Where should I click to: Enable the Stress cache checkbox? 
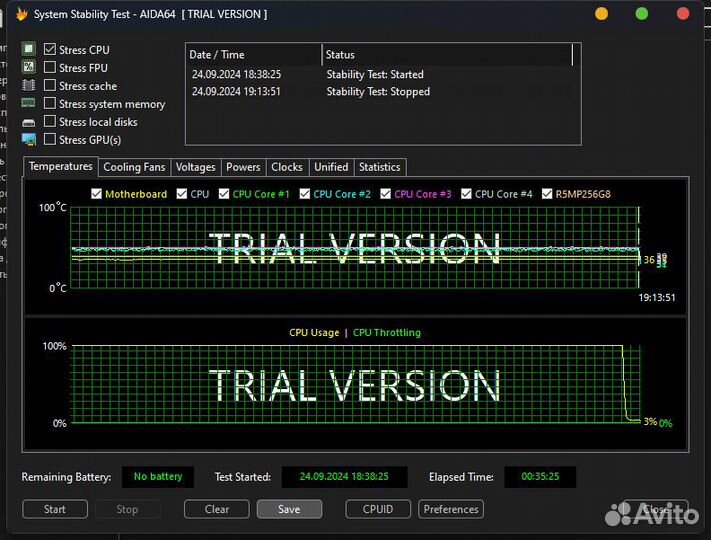[50, 85]
